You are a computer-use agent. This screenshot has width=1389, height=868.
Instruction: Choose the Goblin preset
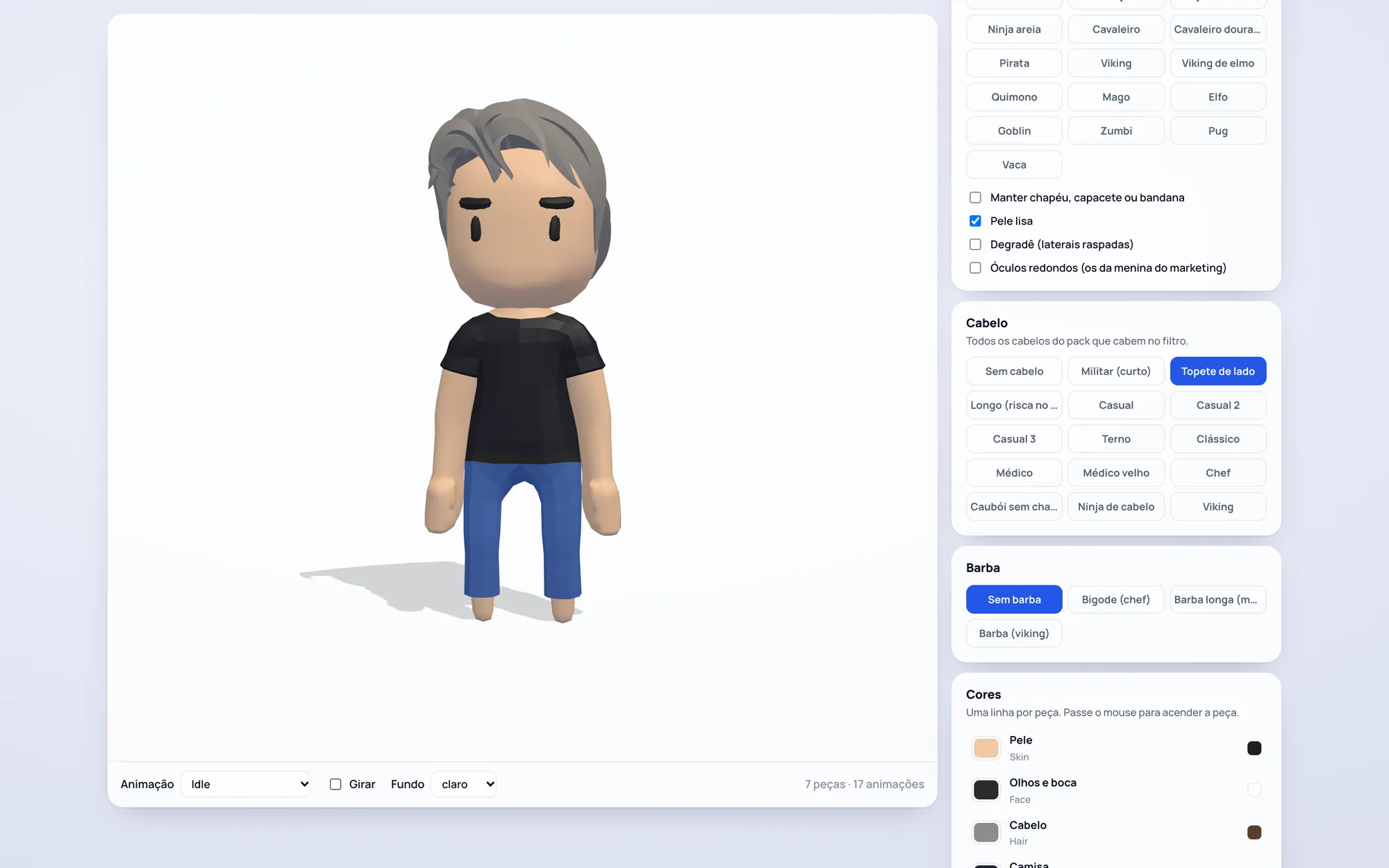tap(1014, 131)
